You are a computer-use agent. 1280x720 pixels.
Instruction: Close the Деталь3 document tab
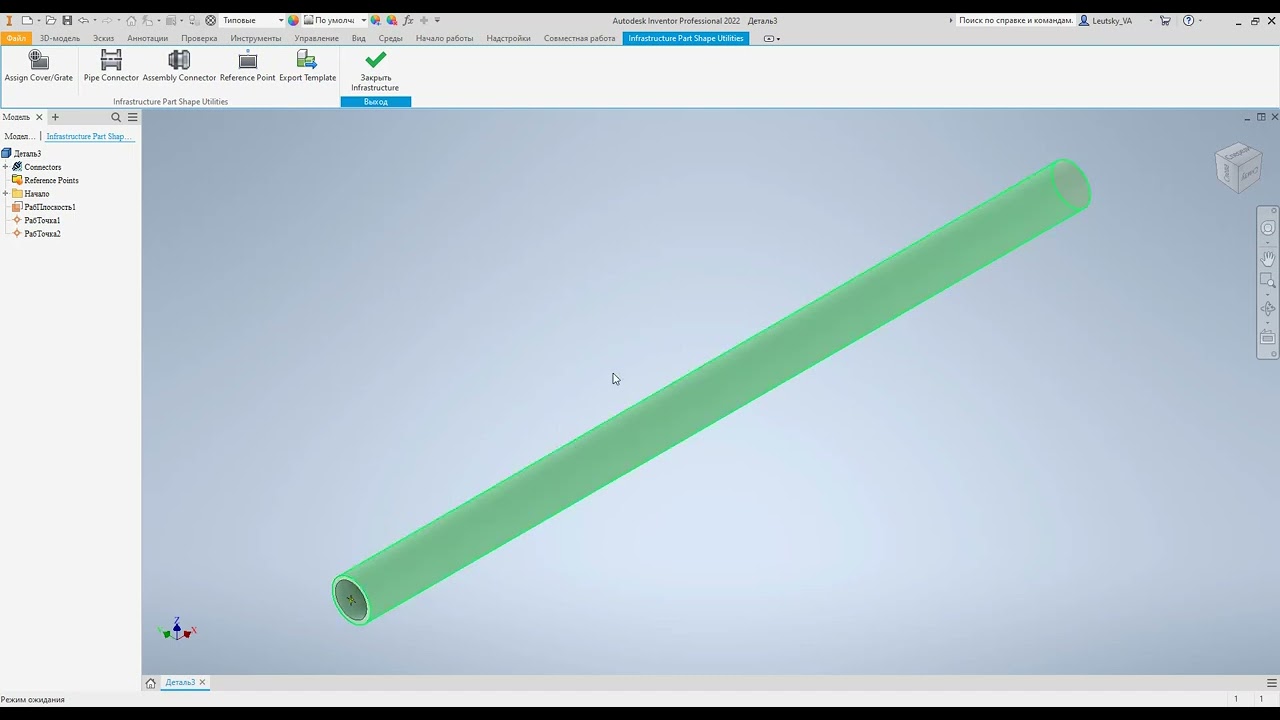[202, 683]
